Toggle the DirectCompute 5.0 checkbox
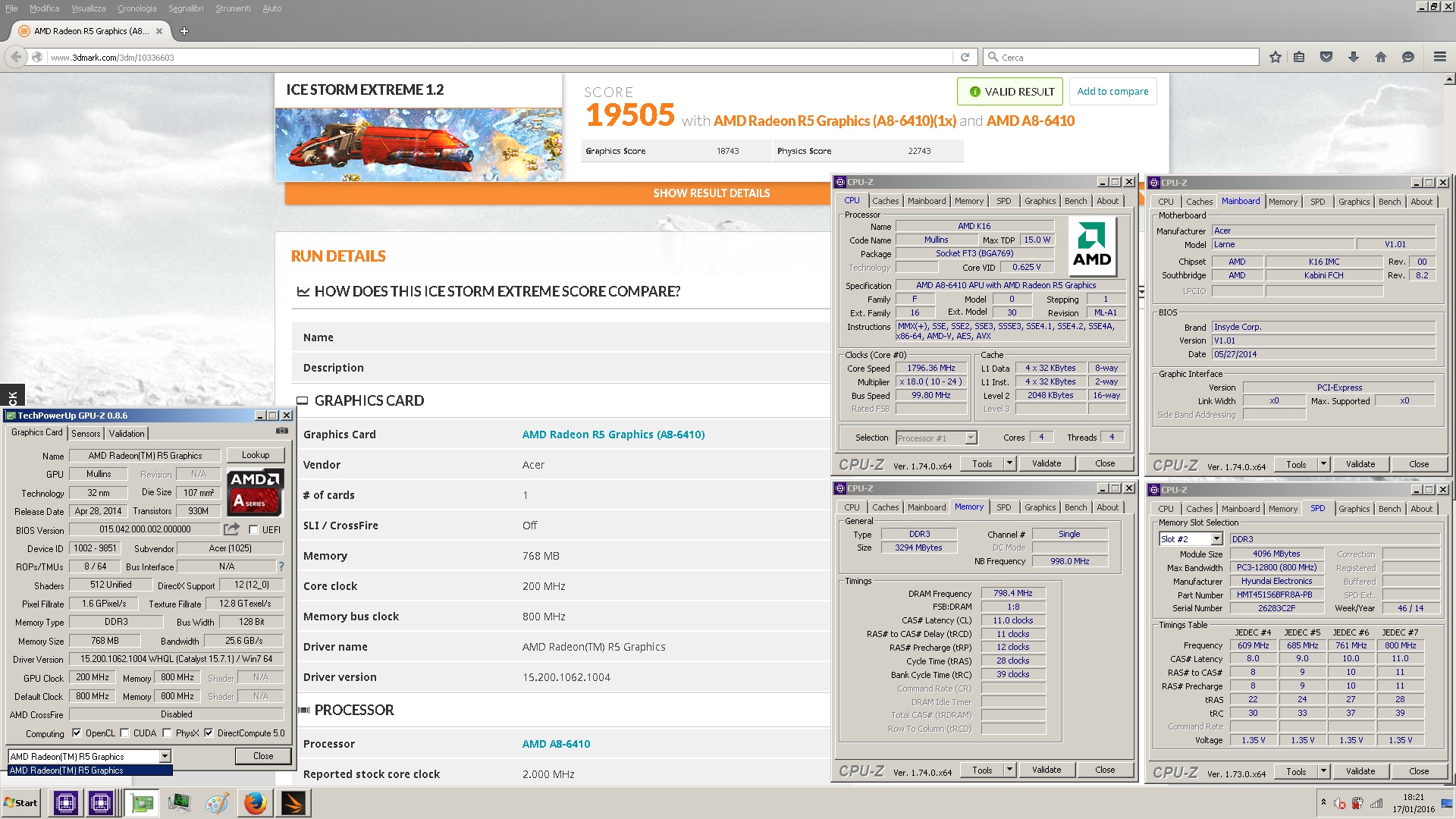Image resolution: width=1456 pixels, height=819 pixels. pos(209,733)
